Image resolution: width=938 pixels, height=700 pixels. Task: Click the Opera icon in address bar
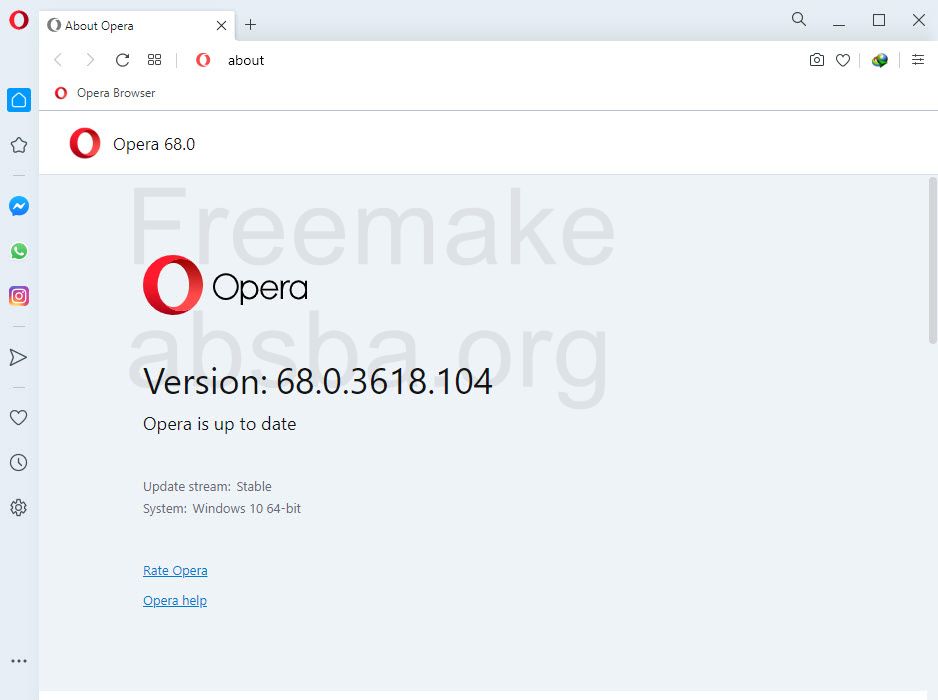pos(203,60)
